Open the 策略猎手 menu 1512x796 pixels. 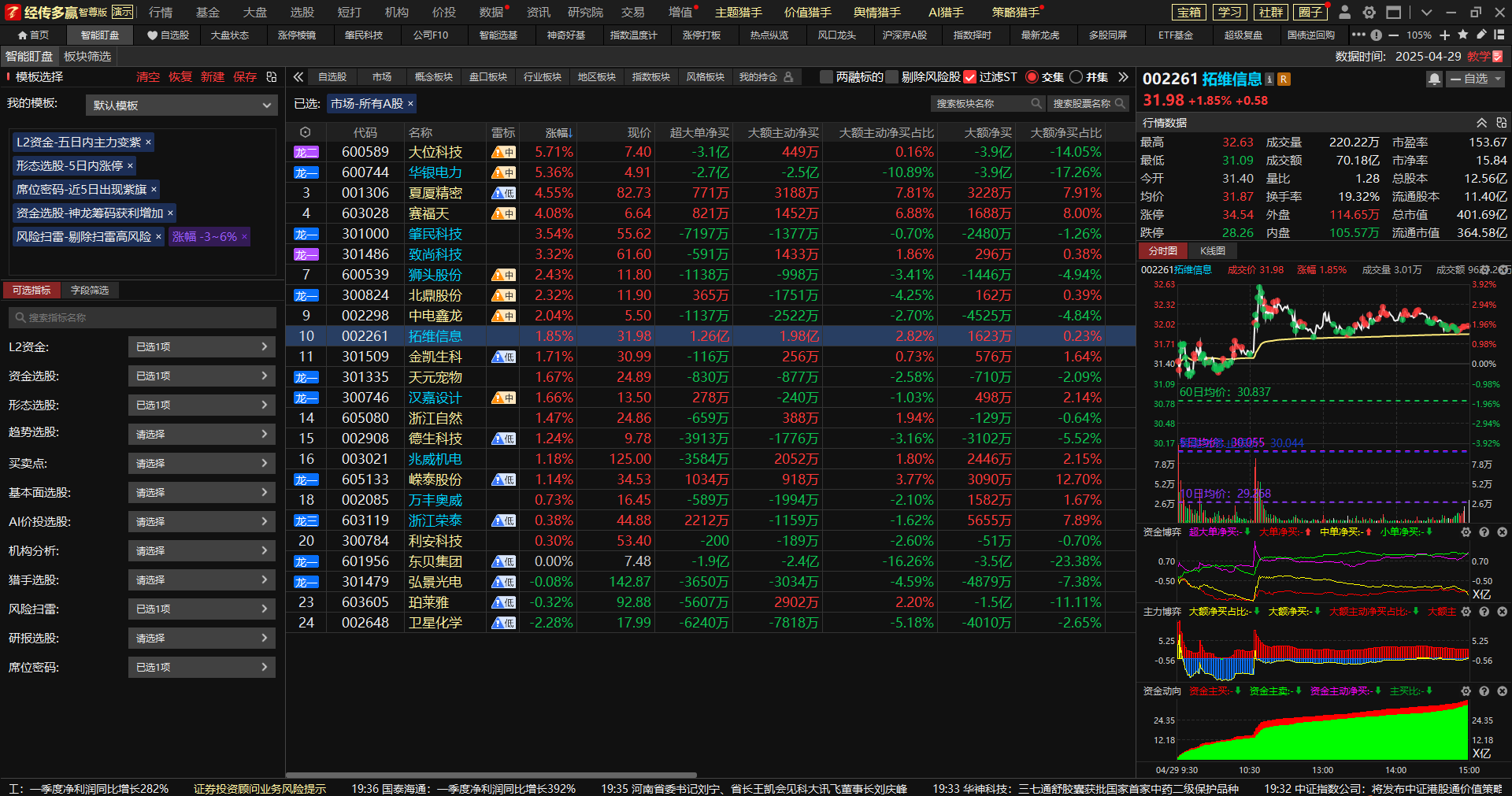pyautogui.click(x=1015, y=13)
